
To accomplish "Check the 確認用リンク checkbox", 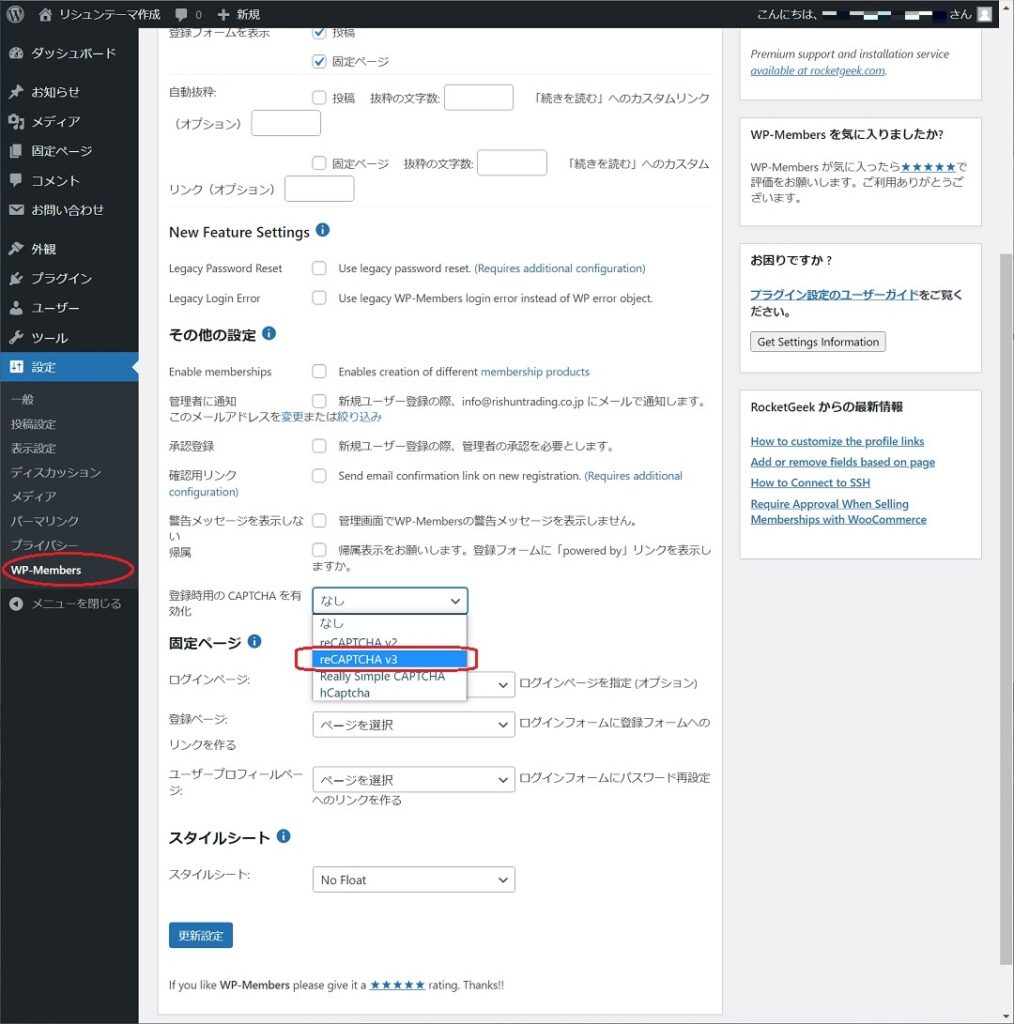I will tap(319, 475).
